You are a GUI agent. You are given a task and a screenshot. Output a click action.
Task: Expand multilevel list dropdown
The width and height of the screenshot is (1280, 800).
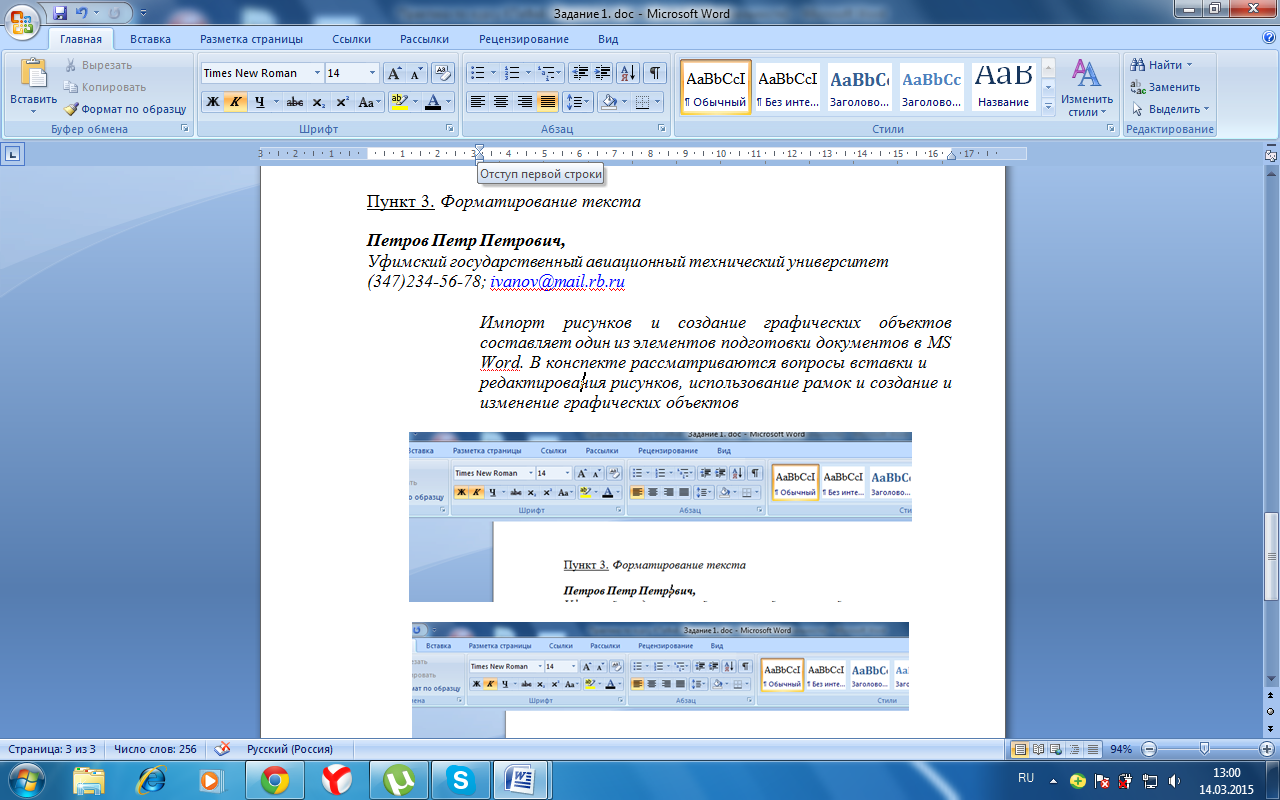click(x=551, y=73)
